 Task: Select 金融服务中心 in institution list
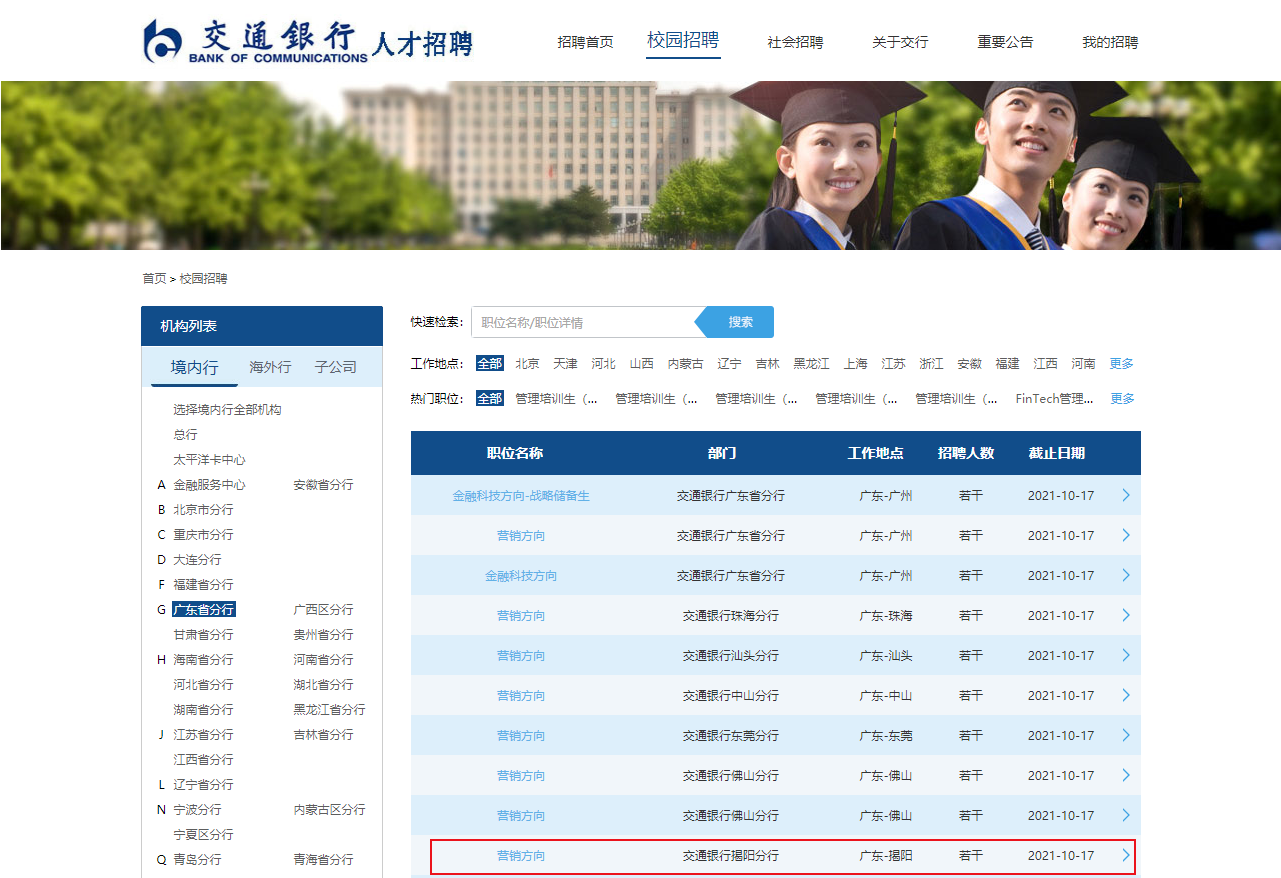[209, 485]
